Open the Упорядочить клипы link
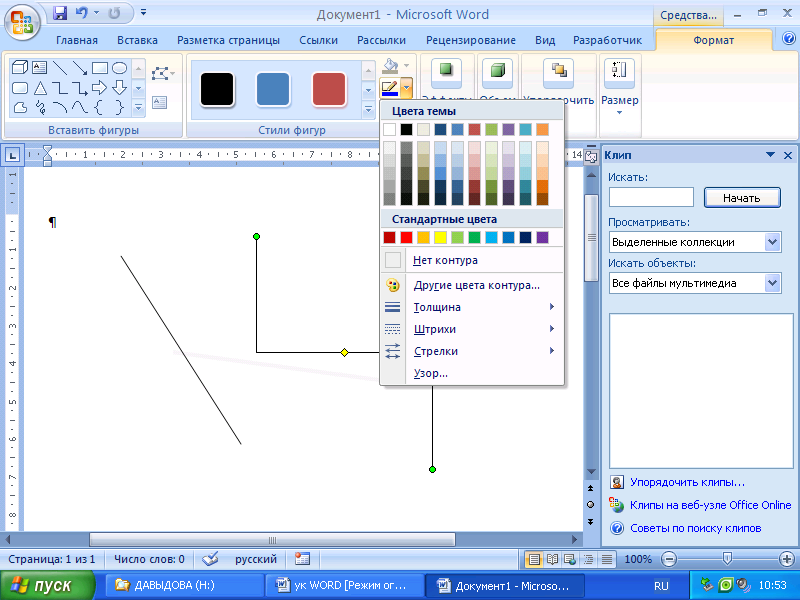Screen dimensions: 800x600 point(687,482)
